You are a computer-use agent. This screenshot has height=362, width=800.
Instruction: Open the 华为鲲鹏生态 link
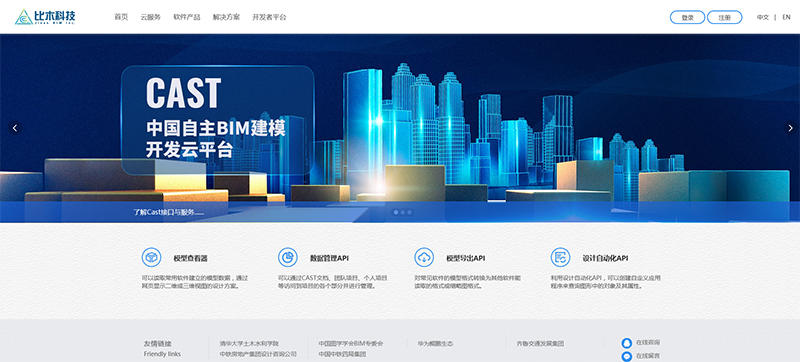(435, 344)
